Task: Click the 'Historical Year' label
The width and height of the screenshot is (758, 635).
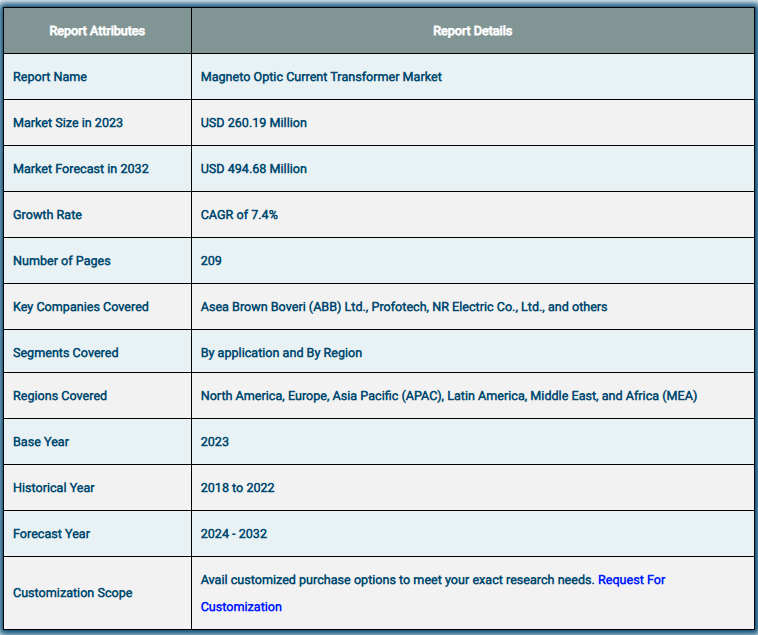Action: click(x=54, y=488)
